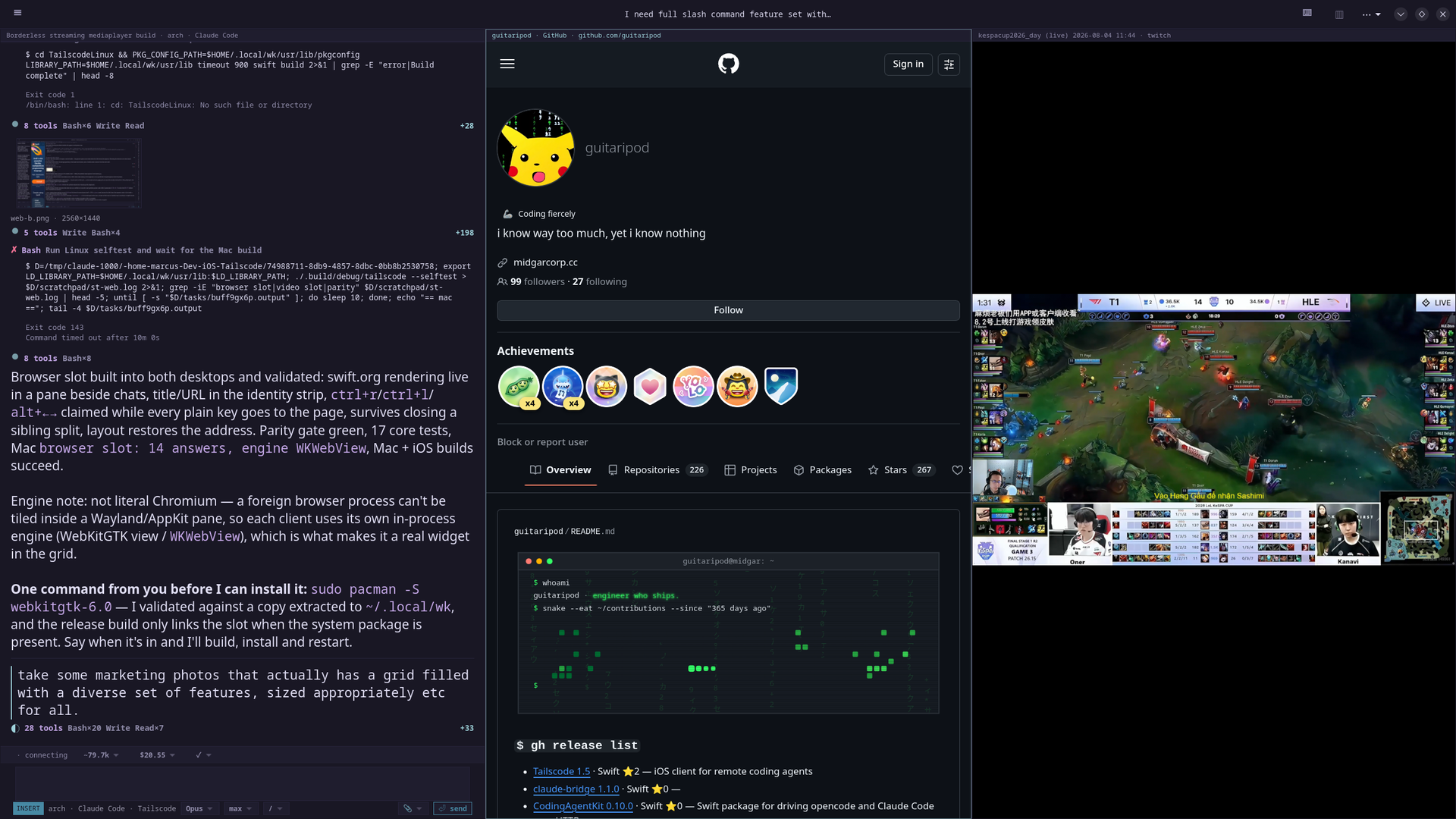The image size is (1456, 819).
Task: Open the 27 following list
Action: [599, 281]
